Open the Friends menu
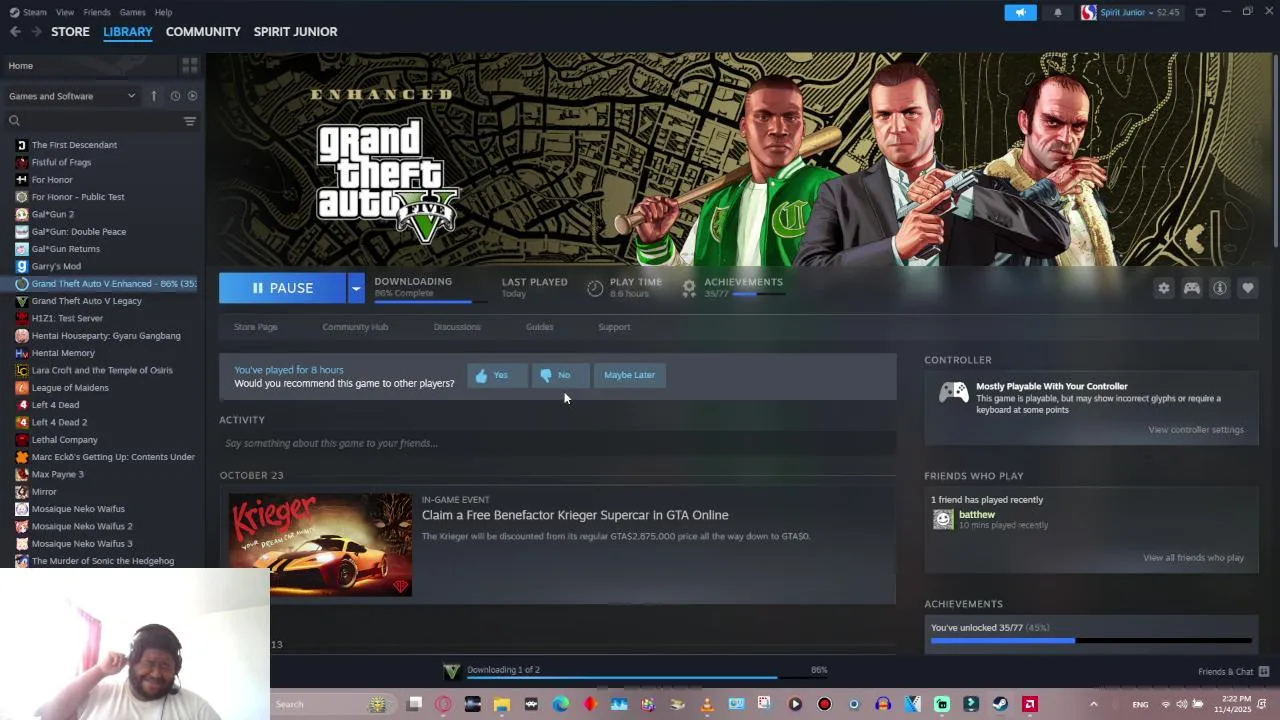The image size is (1280, 720). 97,12
